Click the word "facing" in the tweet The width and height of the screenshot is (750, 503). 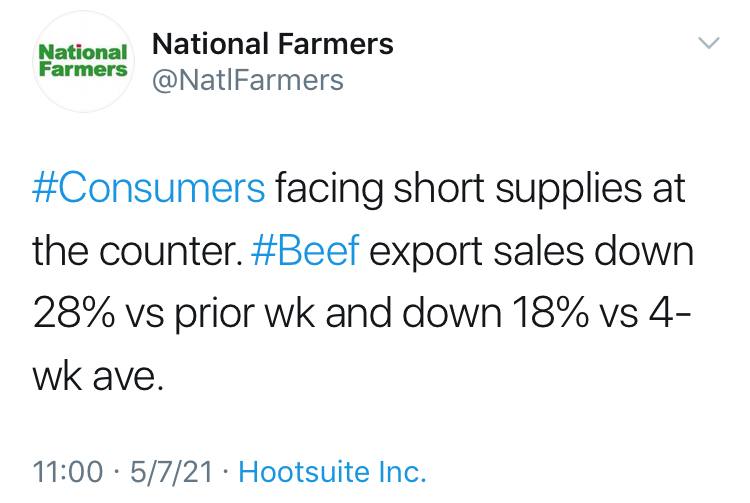327,186
